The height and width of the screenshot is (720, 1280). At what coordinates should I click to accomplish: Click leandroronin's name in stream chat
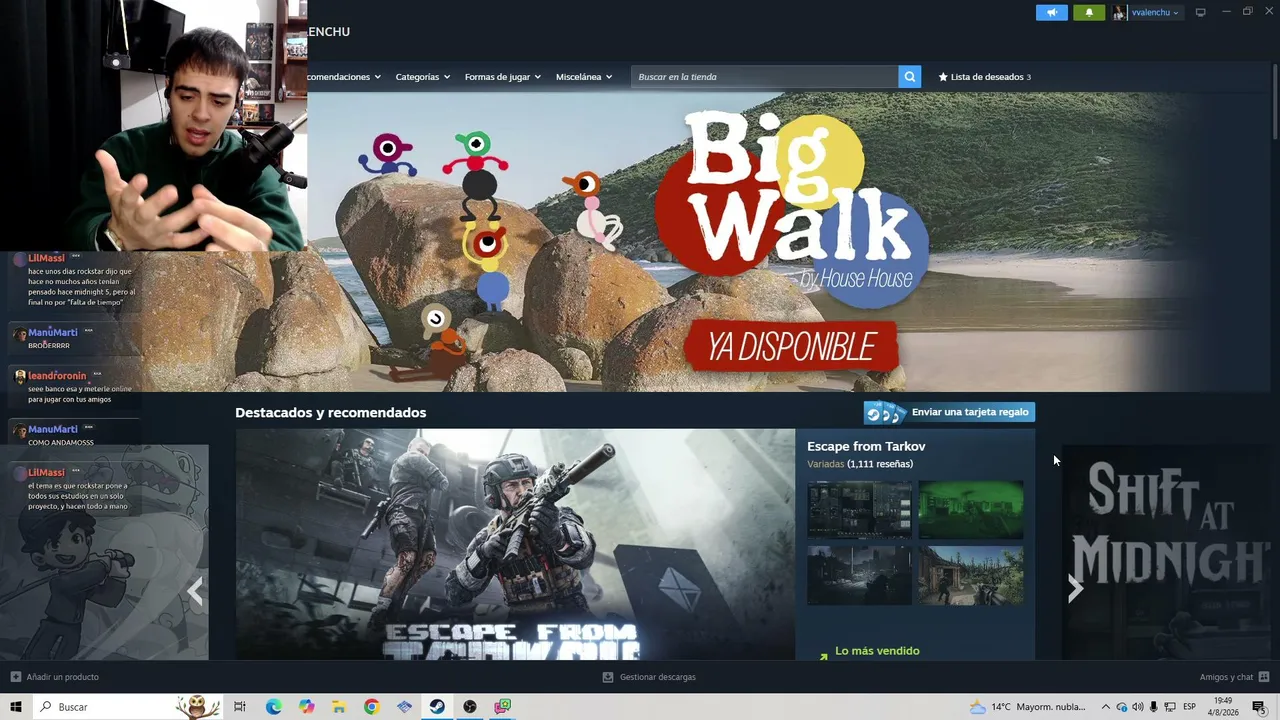tap(57, 376)
